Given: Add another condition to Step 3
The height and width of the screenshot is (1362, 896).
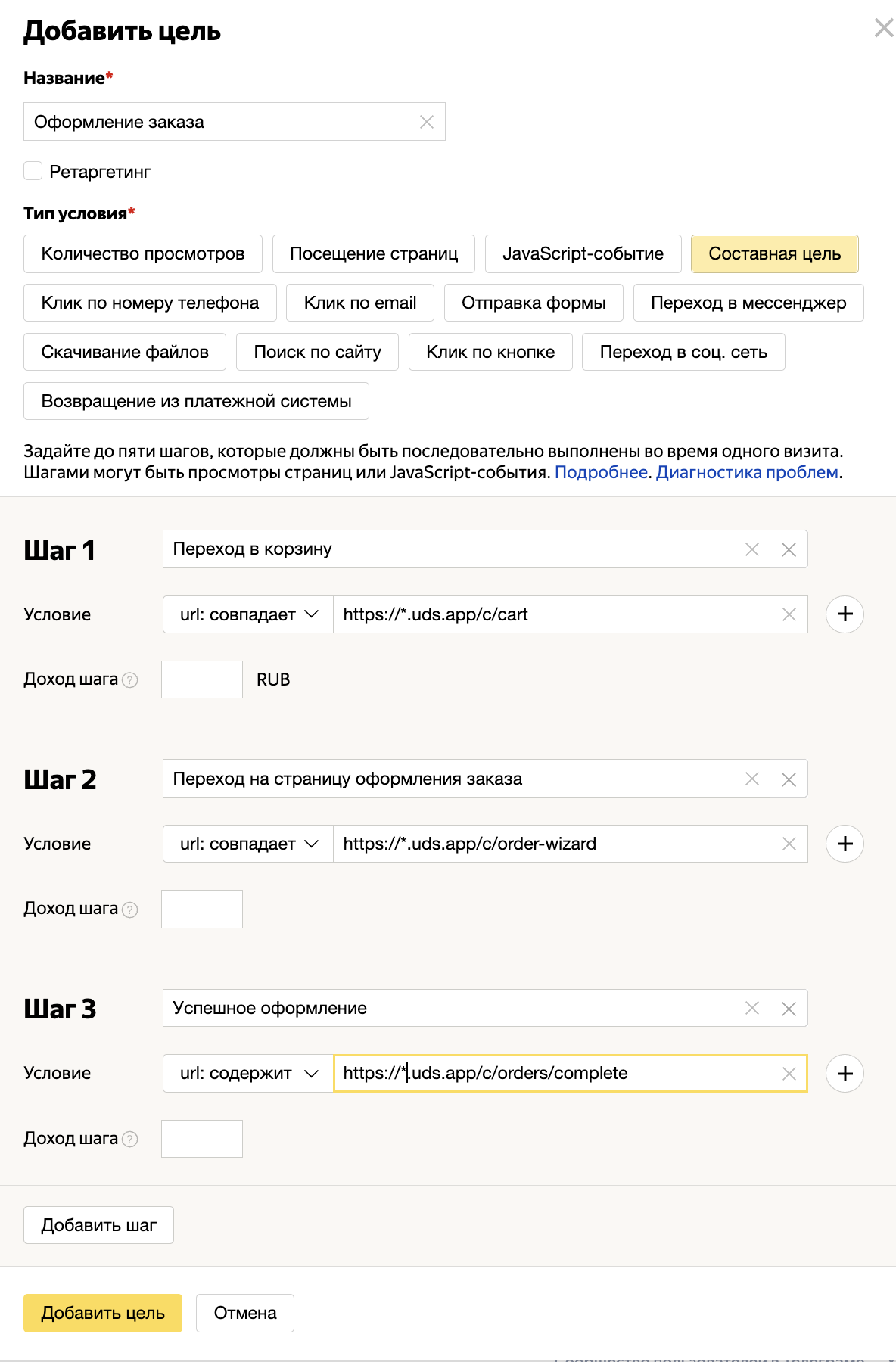Looking at the screenshot, I should click(x=845, y=1073).
